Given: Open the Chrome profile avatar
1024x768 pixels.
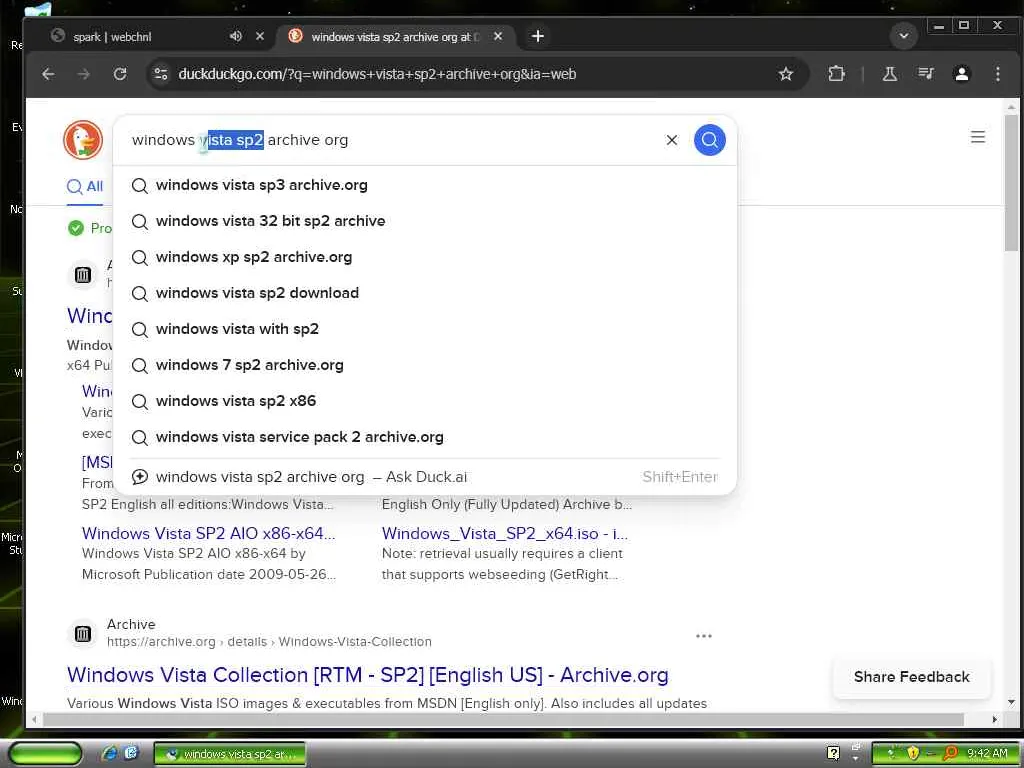Looking at the screenshot, I should (x=961, y=74).
